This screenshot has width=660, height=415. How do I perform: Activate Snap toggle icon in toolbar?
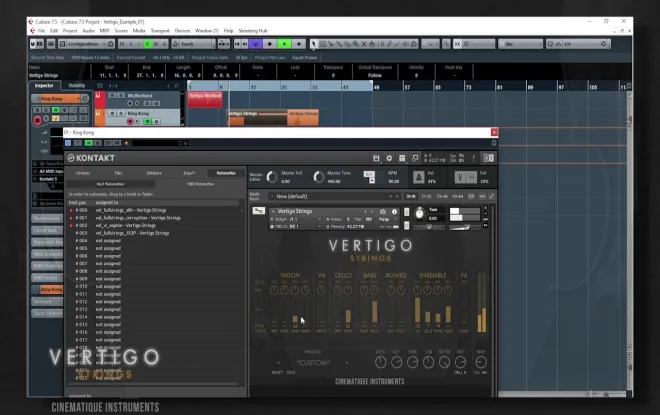pos(457,44)
